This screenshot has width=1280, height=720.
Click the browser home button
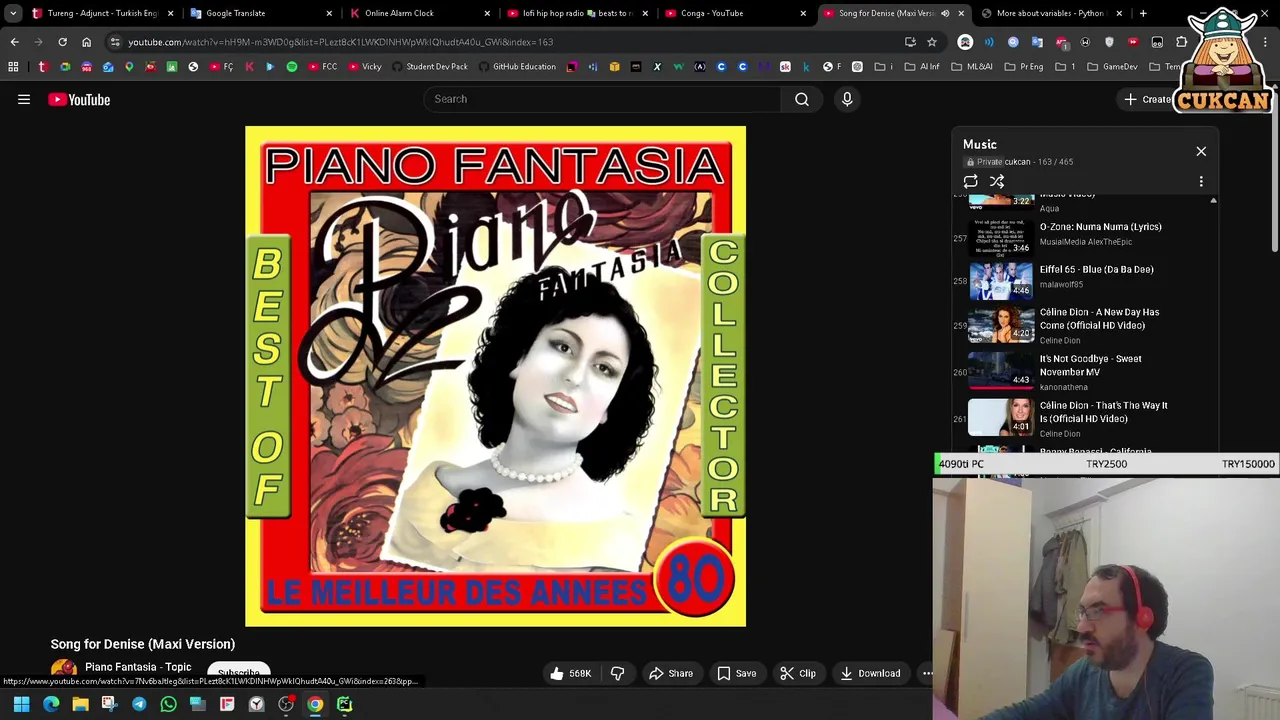click(x=86, y=42)
